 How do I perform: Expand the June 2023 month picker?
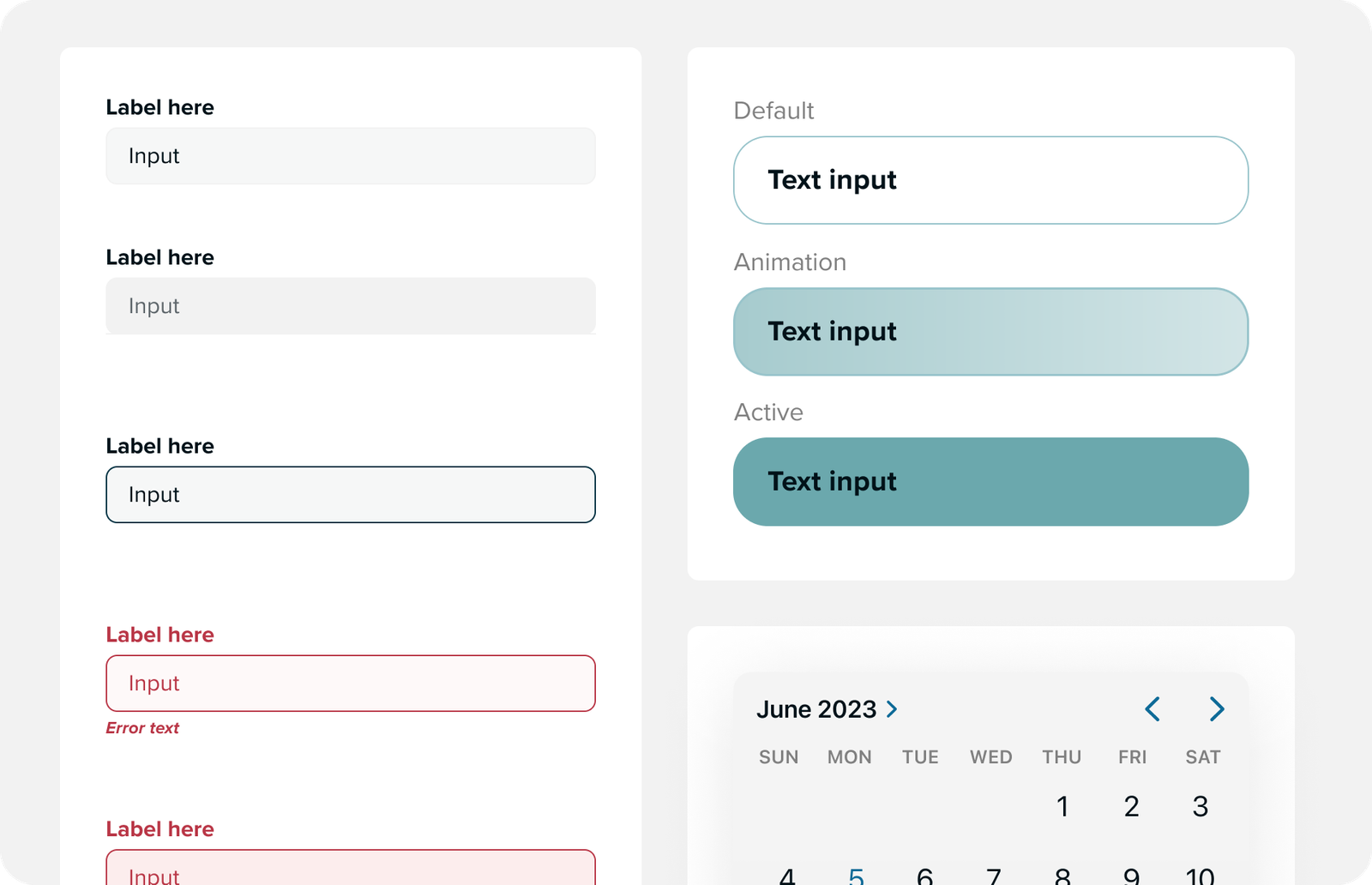click(x=892, y=709)
